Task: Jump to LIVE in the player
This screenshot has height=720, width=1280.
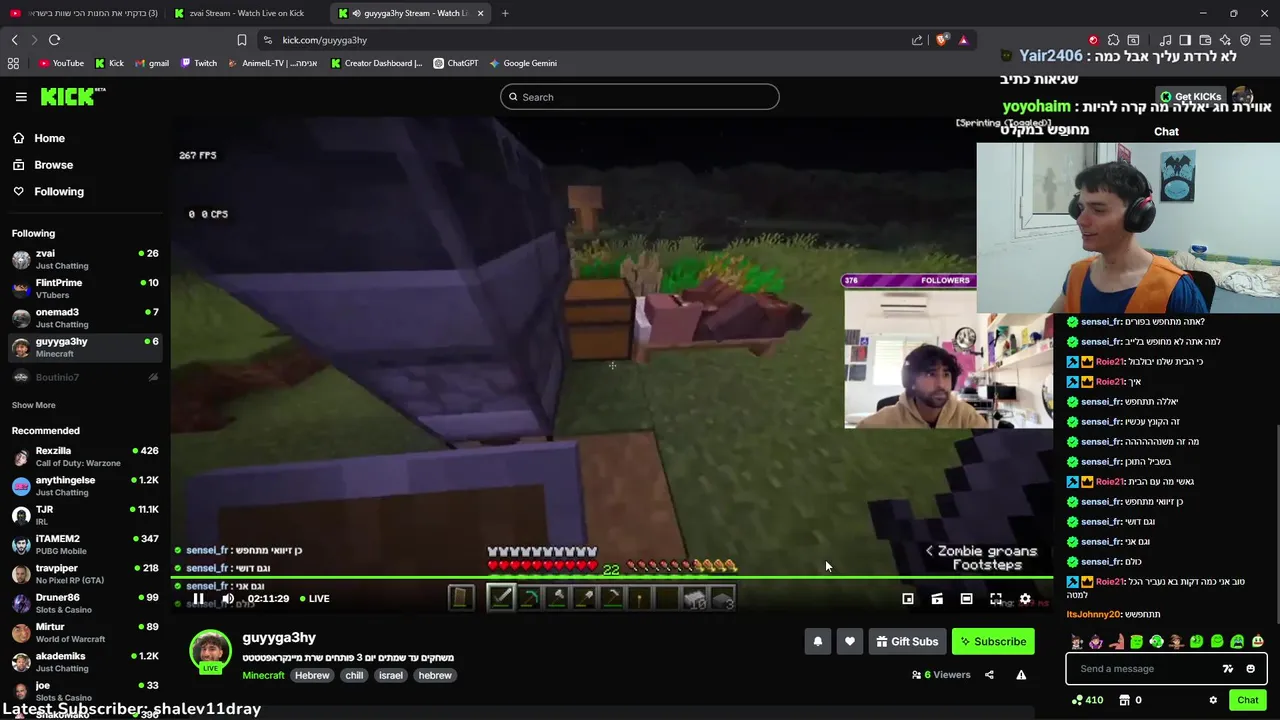Action: 315,599
